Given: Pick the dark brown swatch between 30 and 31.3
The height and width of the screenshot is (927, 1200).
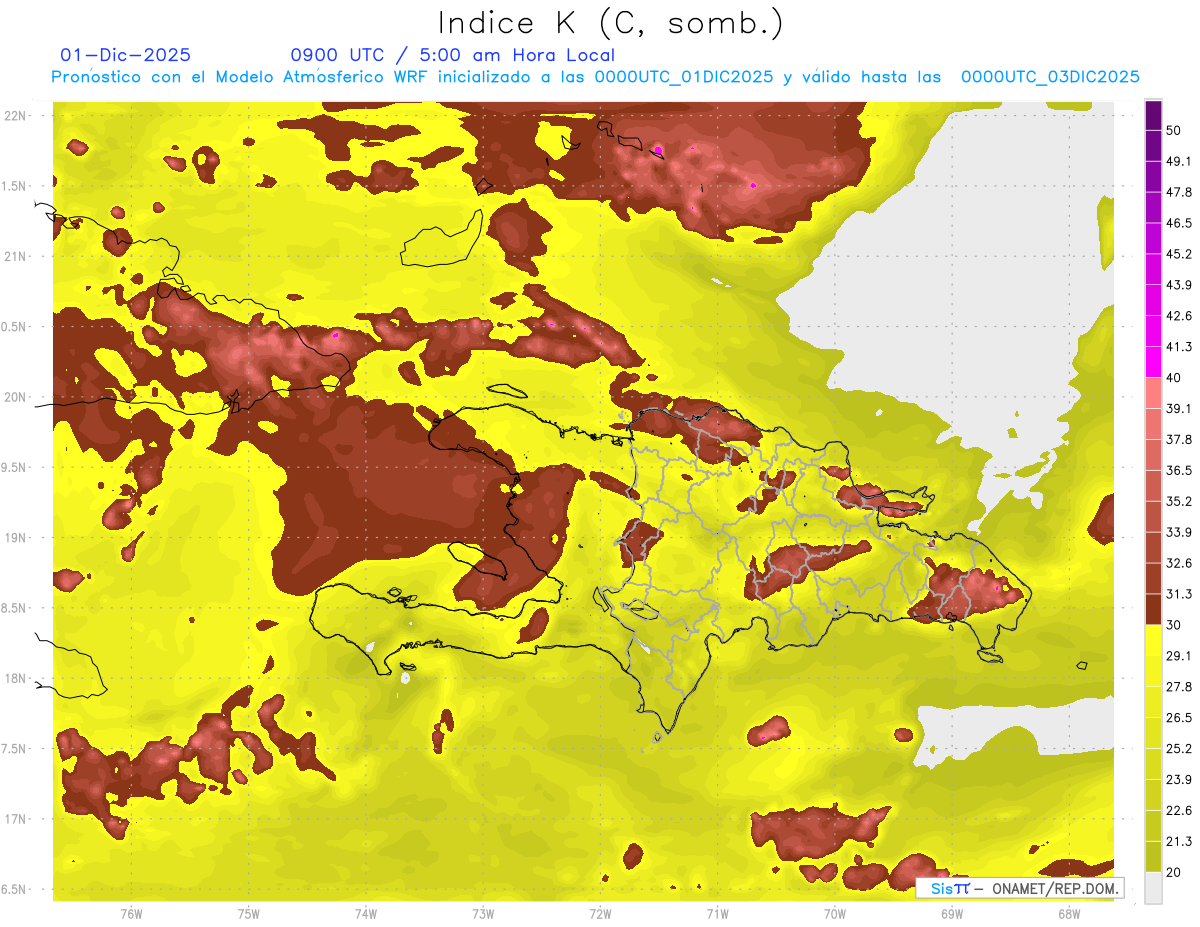Looking at the screenshot, I should [1153, 609].
